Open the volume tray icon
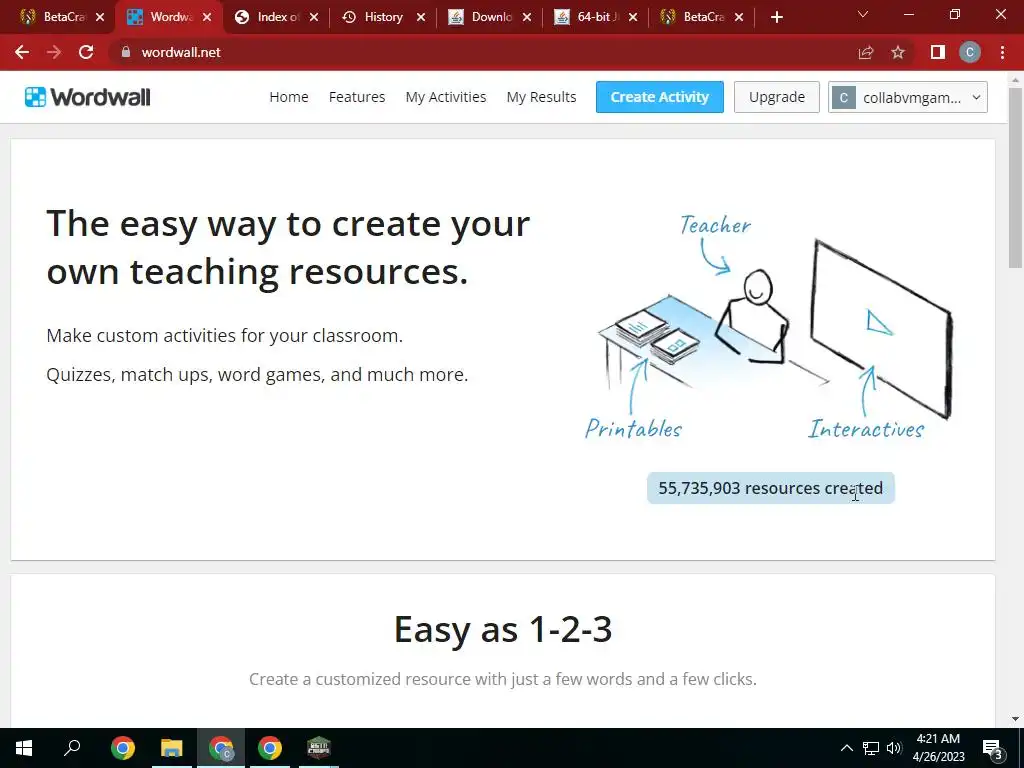Viewport: 1024px width, 768px height. 894,748
